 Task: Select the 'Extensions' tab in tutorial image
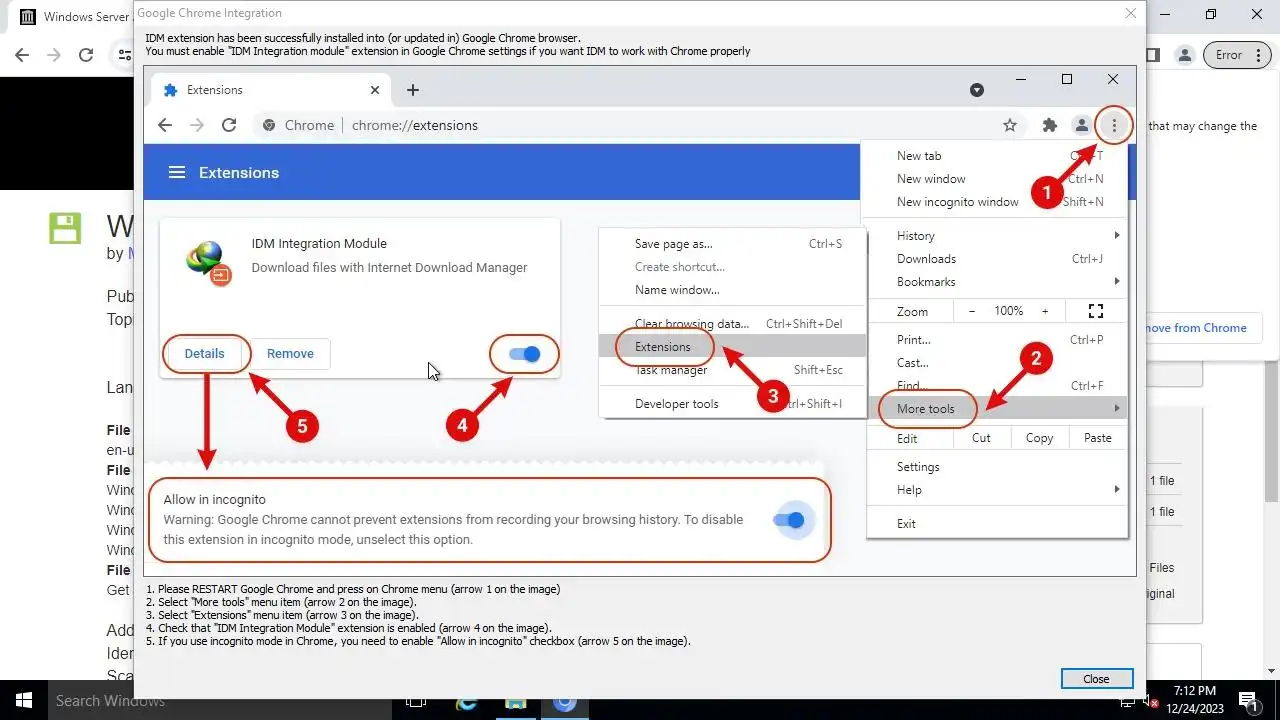(271, 90)
